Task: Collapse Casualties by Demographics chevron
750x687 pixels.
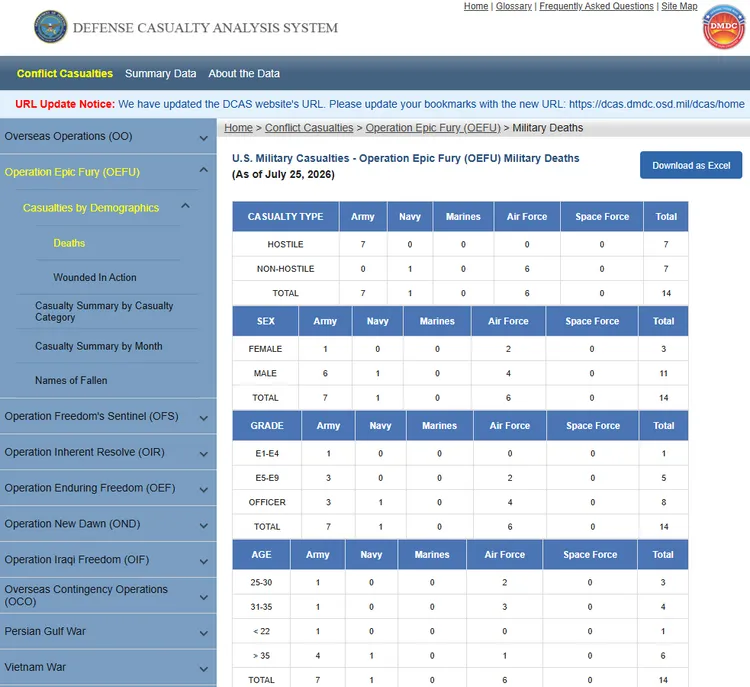Action: tap(186, 206)
